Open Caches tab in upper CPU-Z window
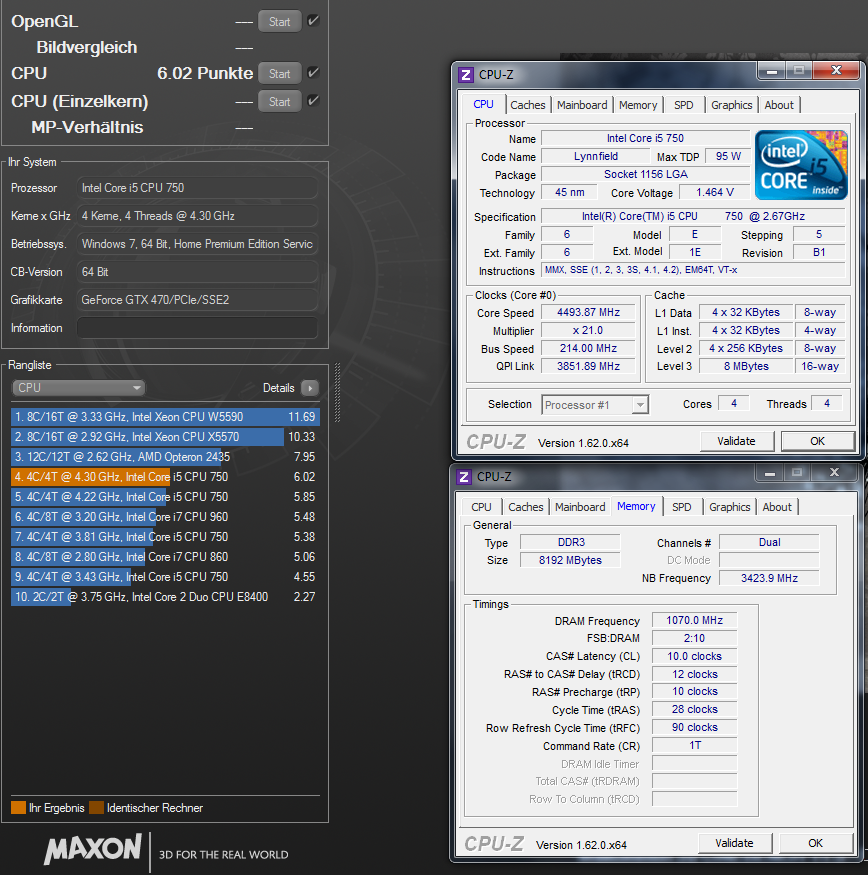868x875 pixels. [x=527, y=105]
